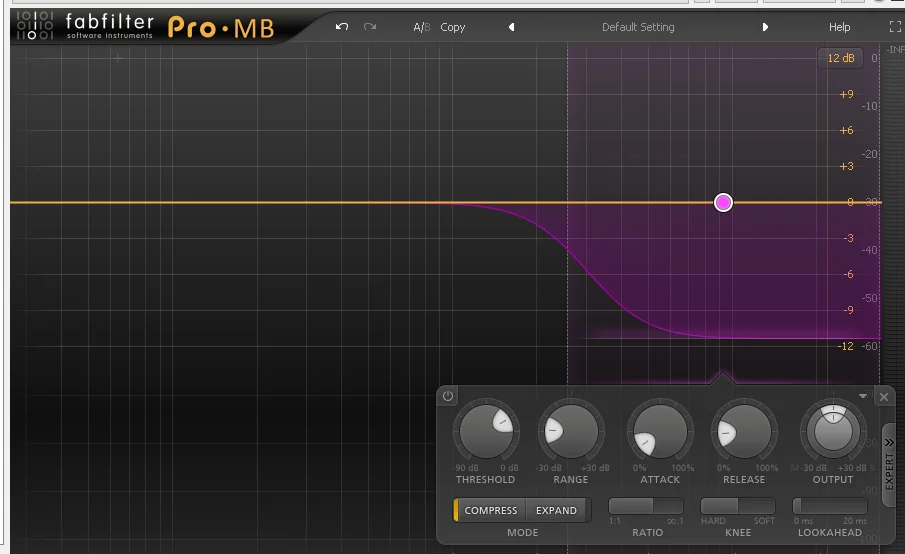Go to previous preset with left arrow
The image size is (905, 554).
coord(511,27)
